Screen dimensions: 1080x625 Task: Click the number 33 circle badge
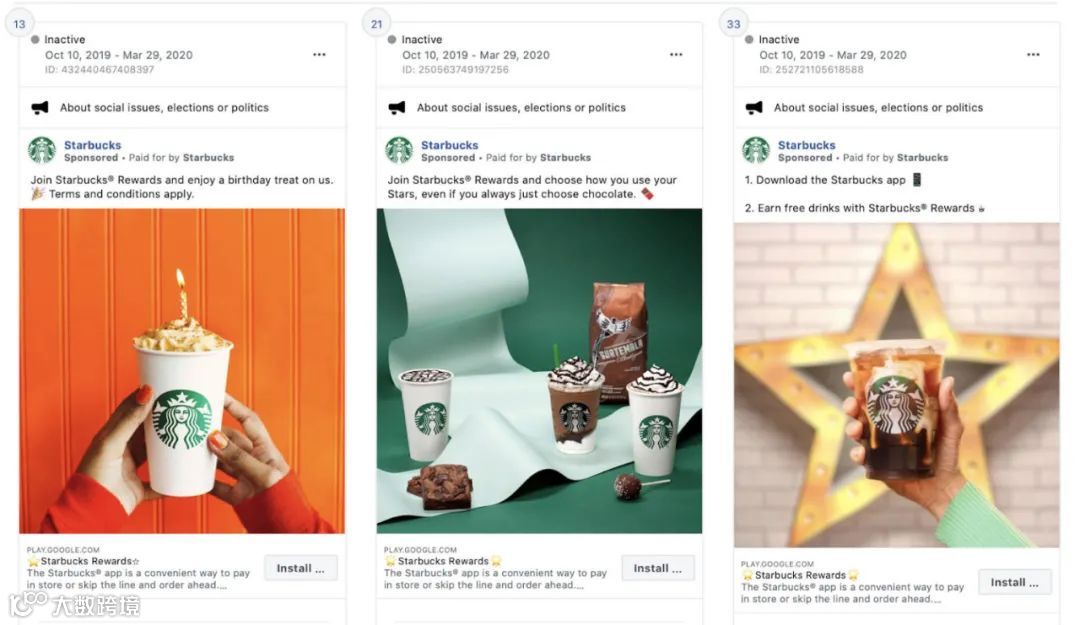click(x=734, y=24)
